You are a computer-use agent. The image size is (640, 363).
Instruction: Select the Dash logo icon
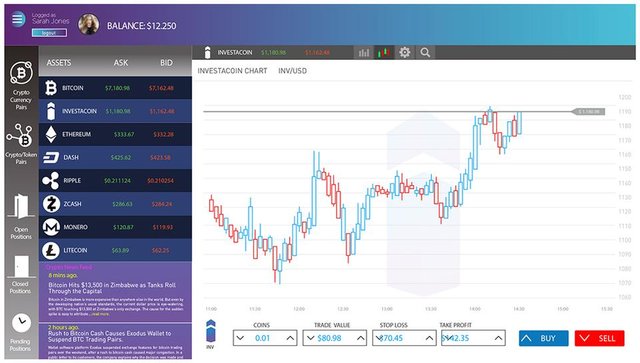(51, 157)
